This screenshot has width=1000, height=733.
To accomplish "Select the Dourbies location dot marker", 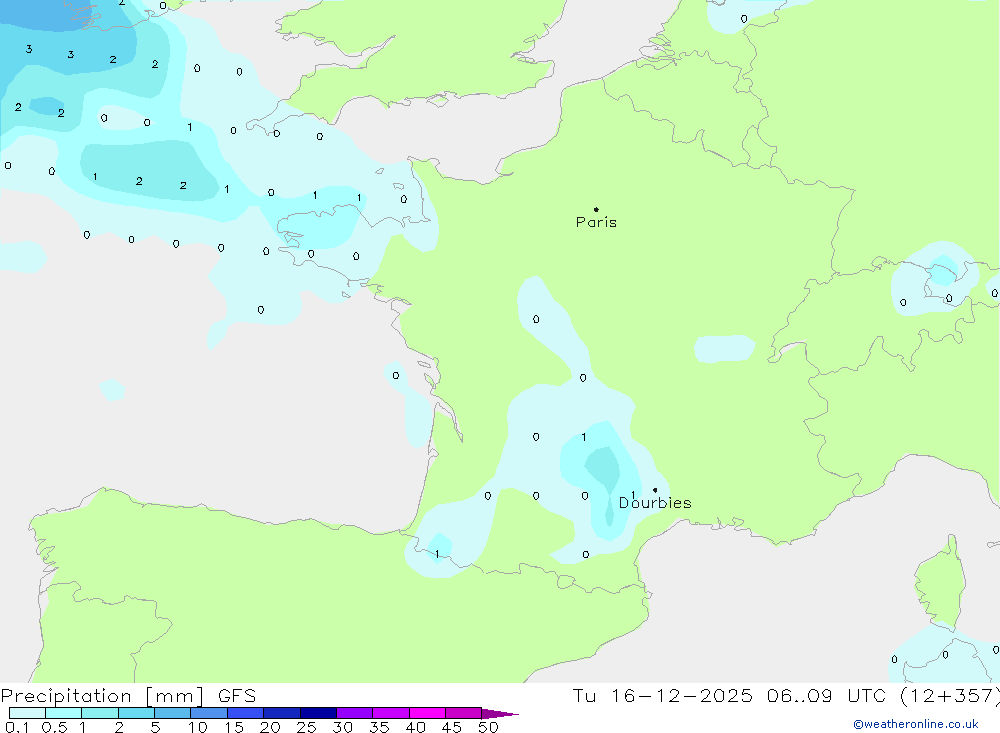I will coord(655,490).
